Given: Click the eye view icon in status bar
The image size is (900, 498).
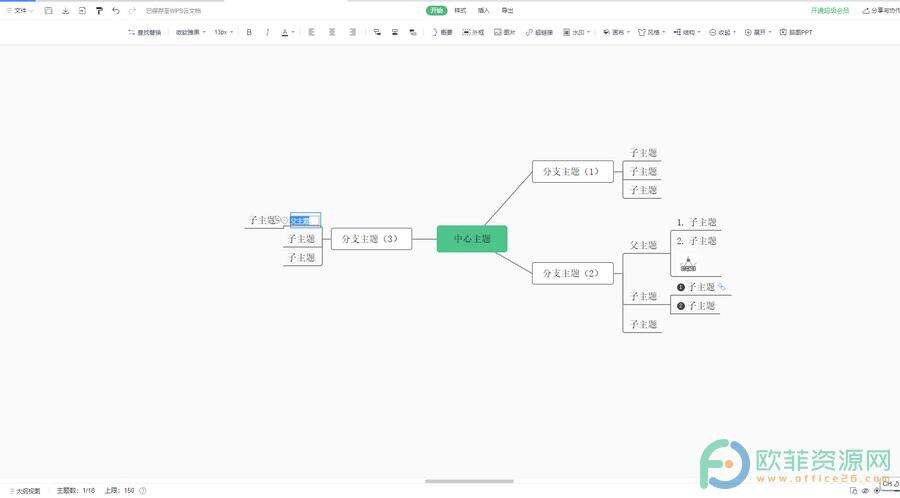Looking at the screenshot, I should click(x=866, y=491).
